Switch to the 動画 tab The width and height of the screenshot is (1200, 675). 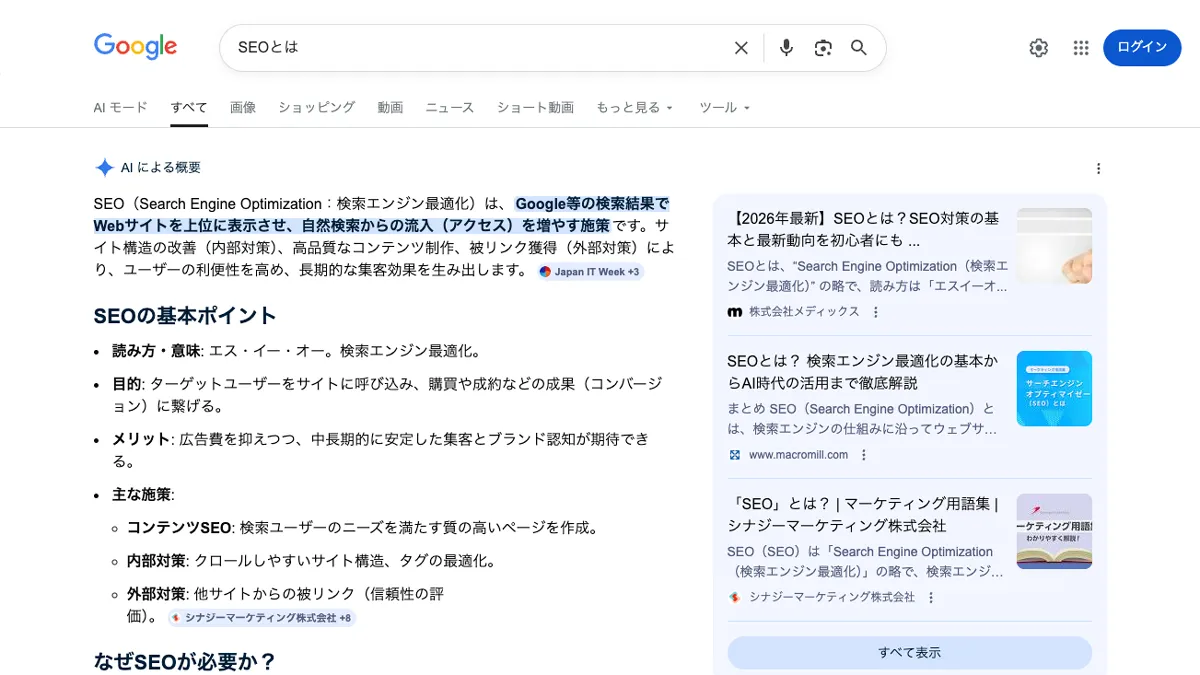[390, 107]
